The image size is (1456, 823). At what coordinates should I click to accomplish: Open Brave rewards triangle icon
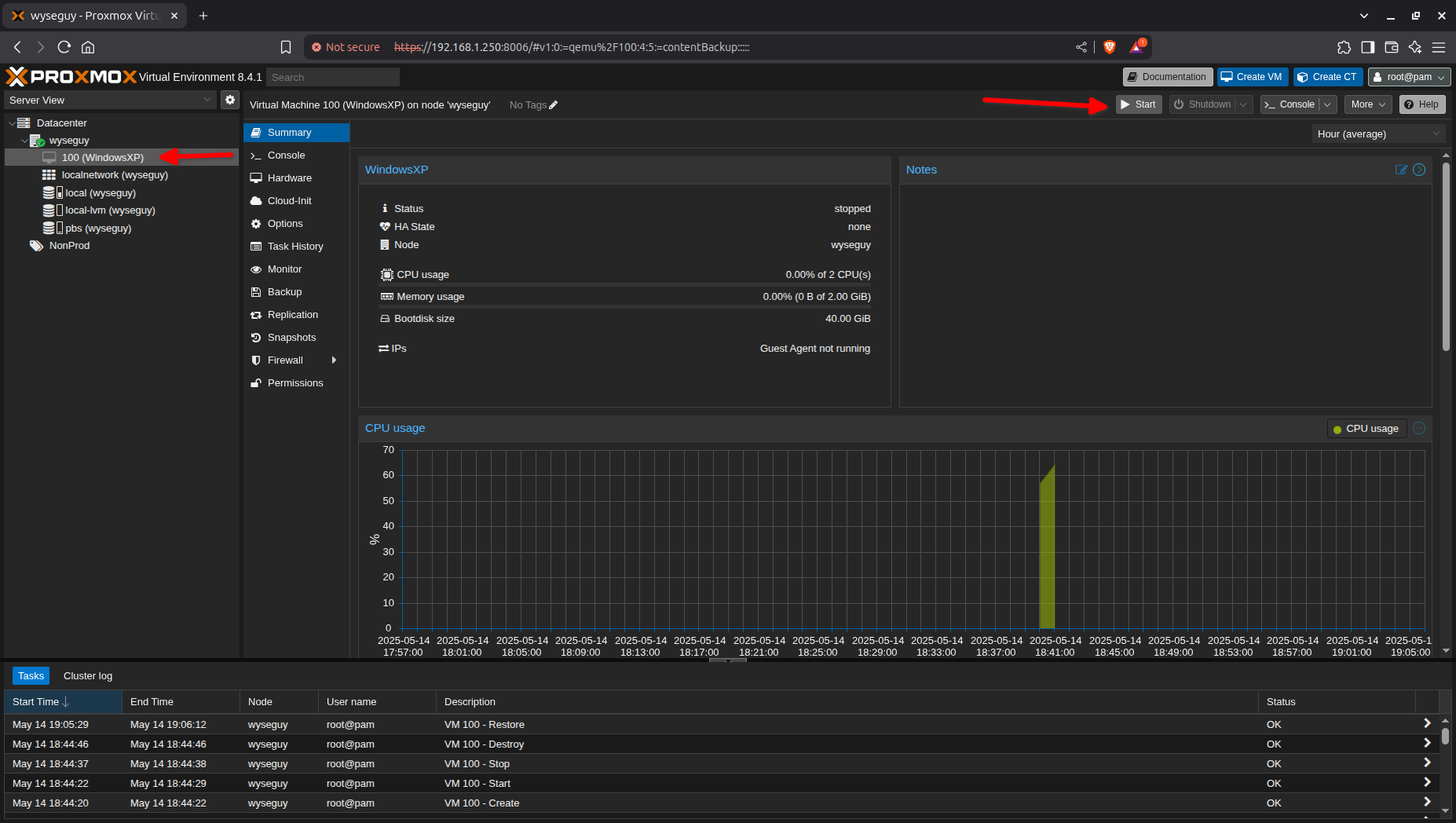coord(1137,47)
